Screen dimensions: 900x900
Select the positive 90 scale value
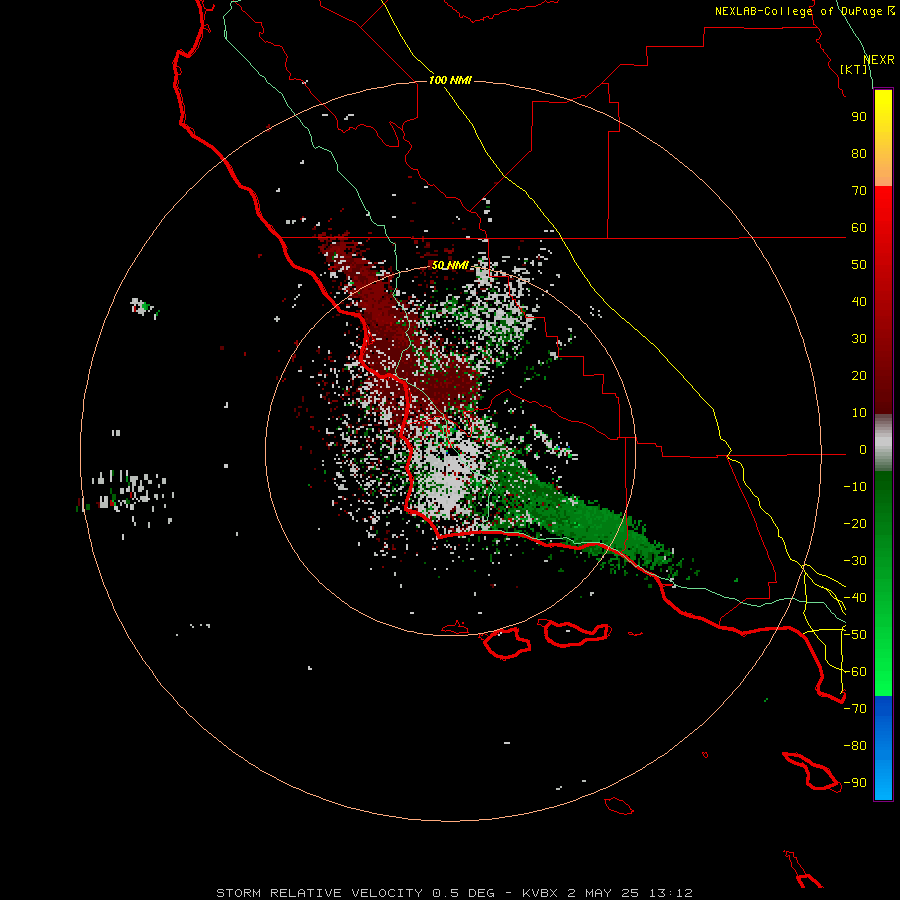(x=859, y=117)
